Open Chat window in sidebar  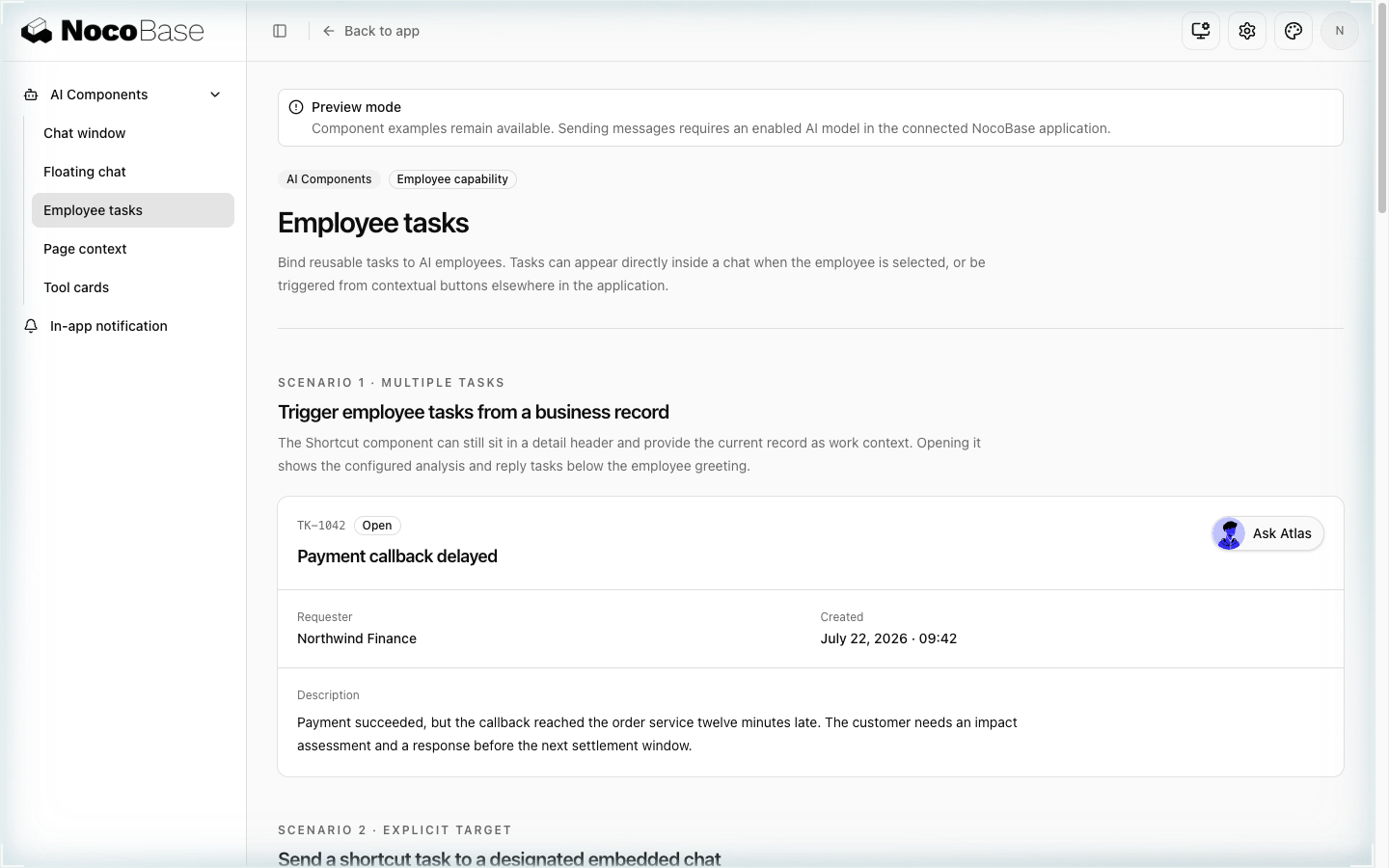pyautogui.click(x=133, y=133)
